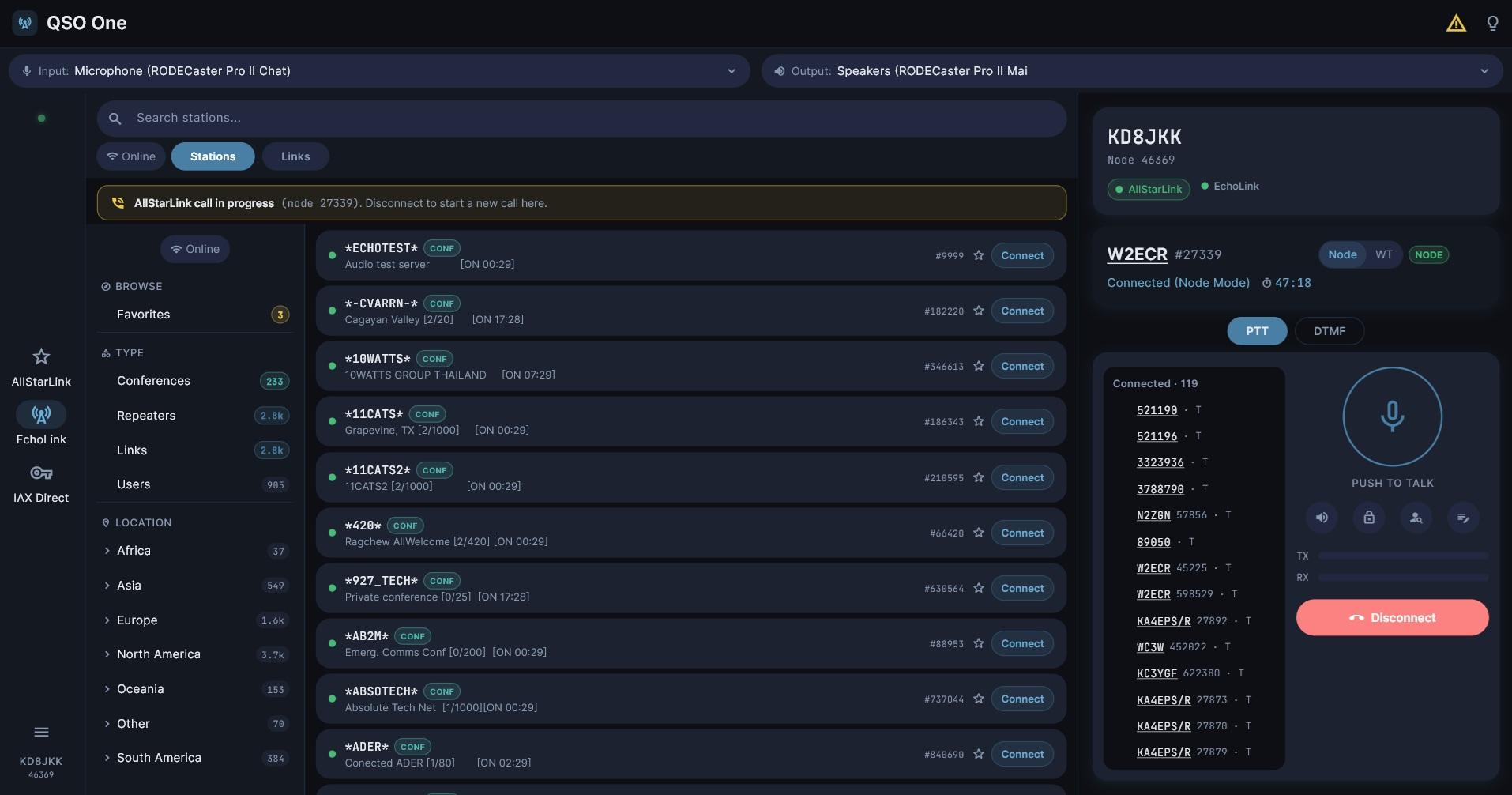Star the *-CVARRN-* conference
Image resolution: width=1512 pixels, height=795 pixels.
coord(979,311)
